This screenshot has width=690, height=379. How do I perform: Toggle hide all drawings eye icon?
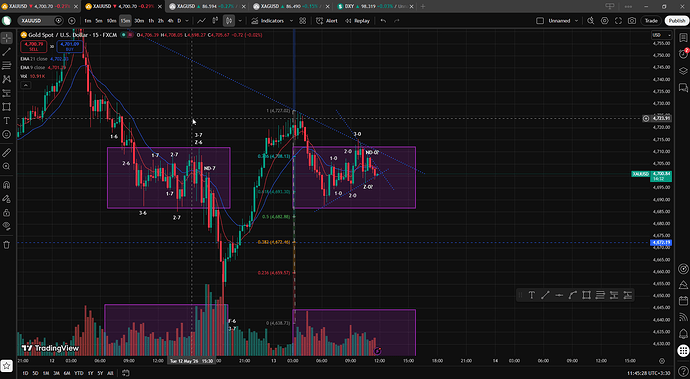point(7,226)
